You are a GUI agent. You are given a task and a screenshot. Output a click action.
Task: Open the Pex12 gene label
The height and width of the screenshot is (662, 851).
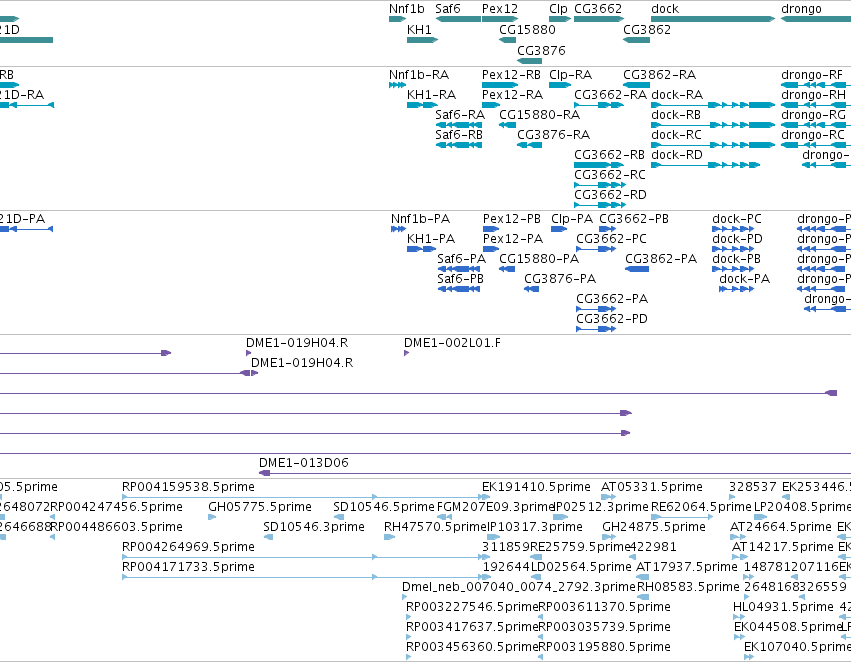500,9
